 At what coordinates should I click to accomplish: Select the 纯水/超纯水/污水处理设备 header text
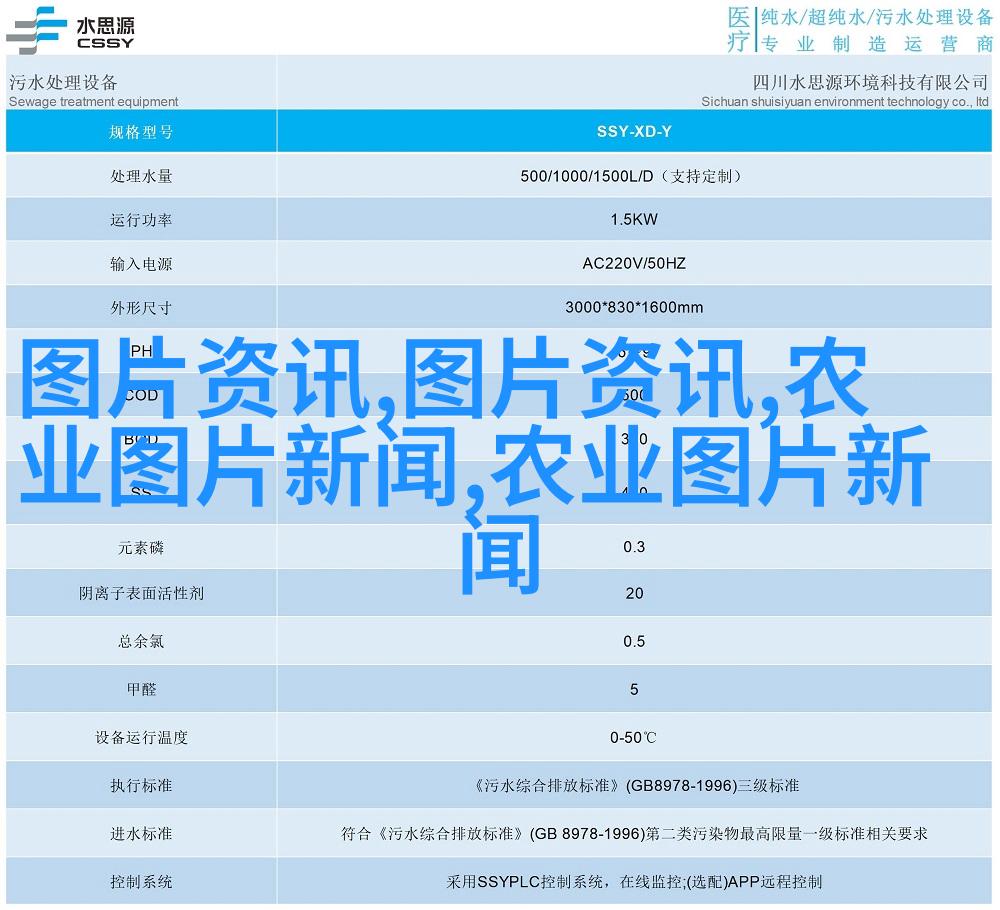(877, 18)
